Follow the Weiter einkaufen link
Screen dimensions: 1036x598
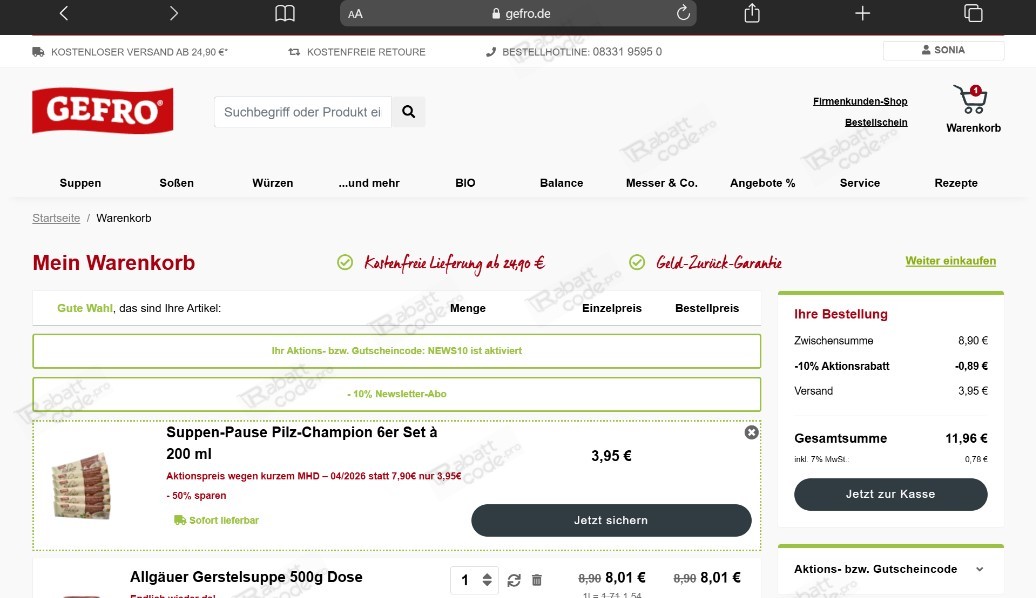950,260
